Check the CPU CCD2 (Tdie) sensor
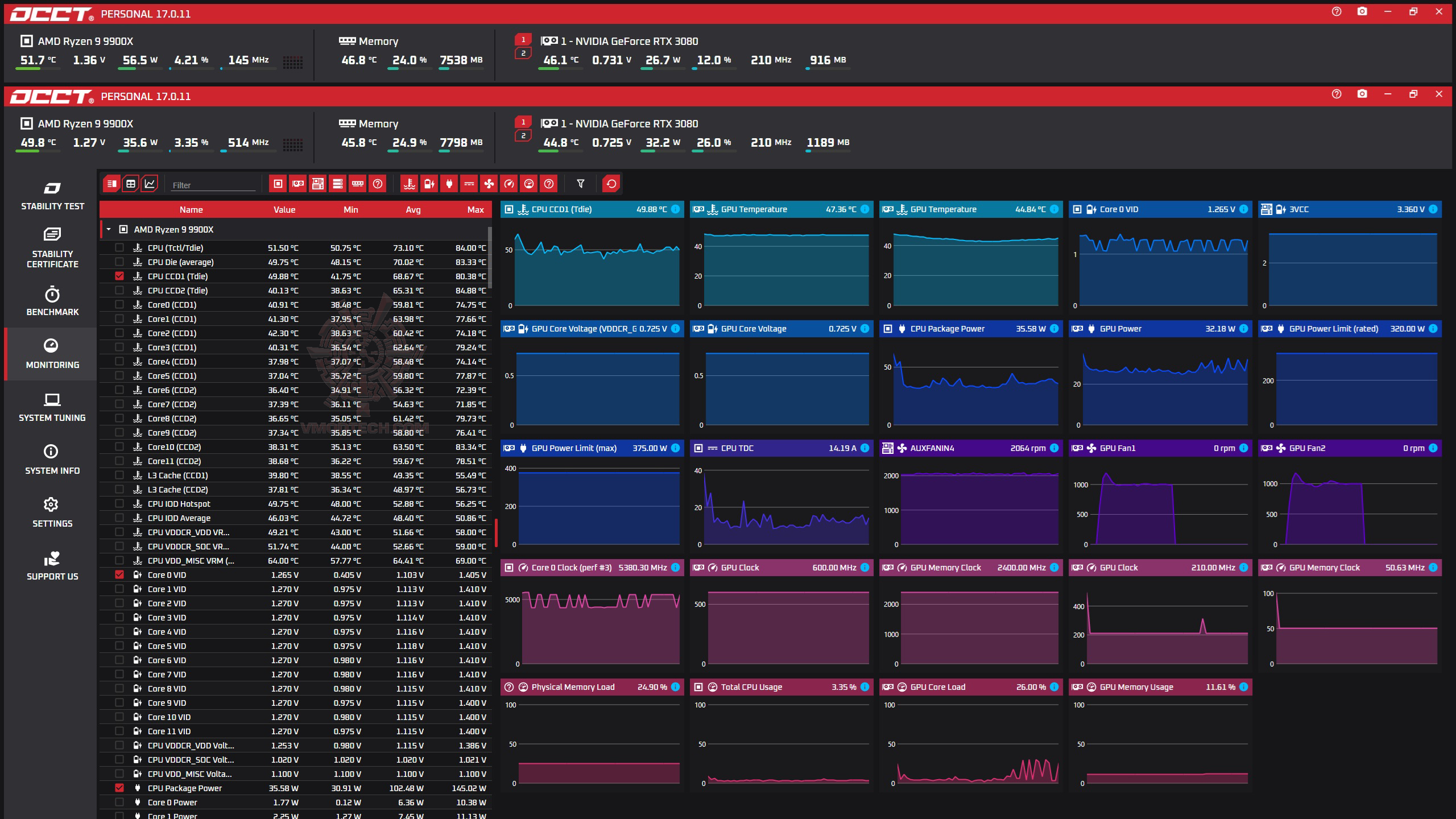Viewport: 1456px width, 819px height. point(119,291)
